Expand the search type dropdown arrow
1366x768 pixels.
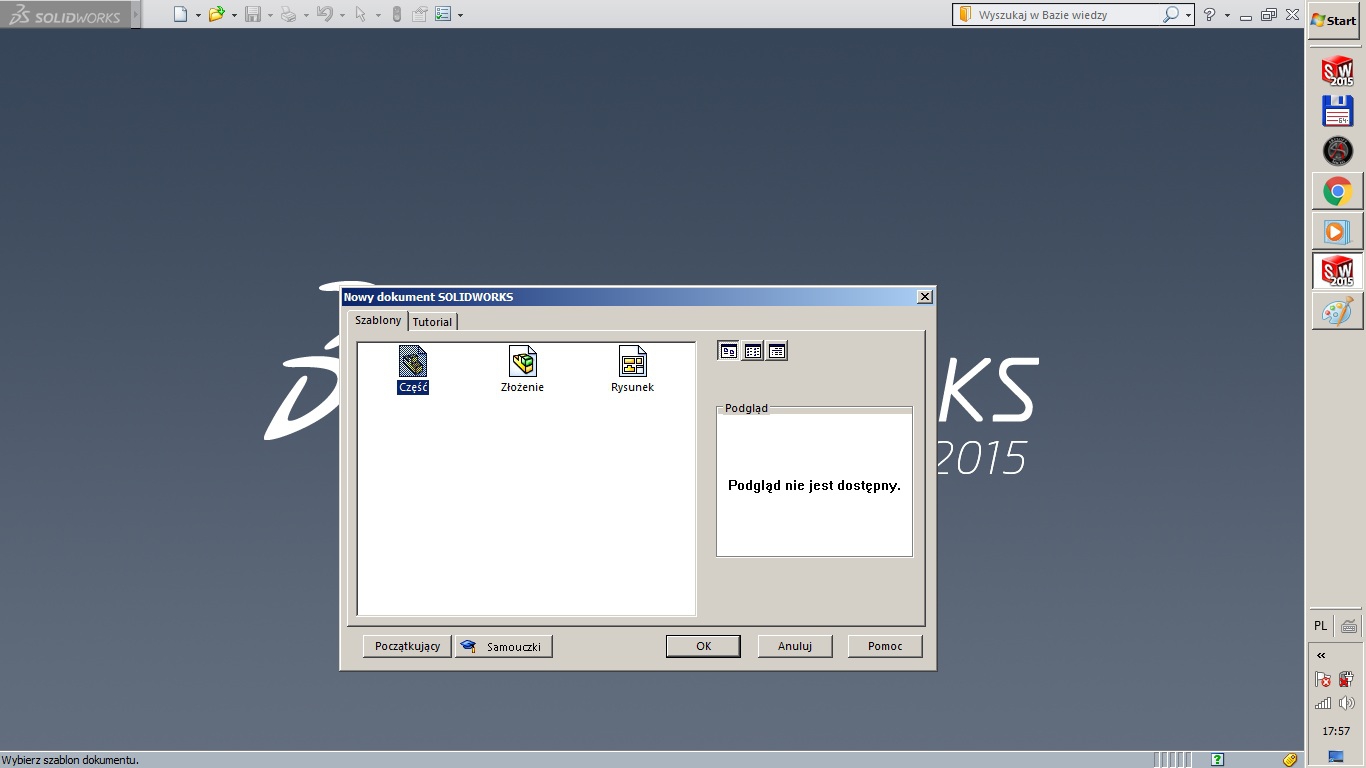pyautogui.click(x=1188, y=15)
